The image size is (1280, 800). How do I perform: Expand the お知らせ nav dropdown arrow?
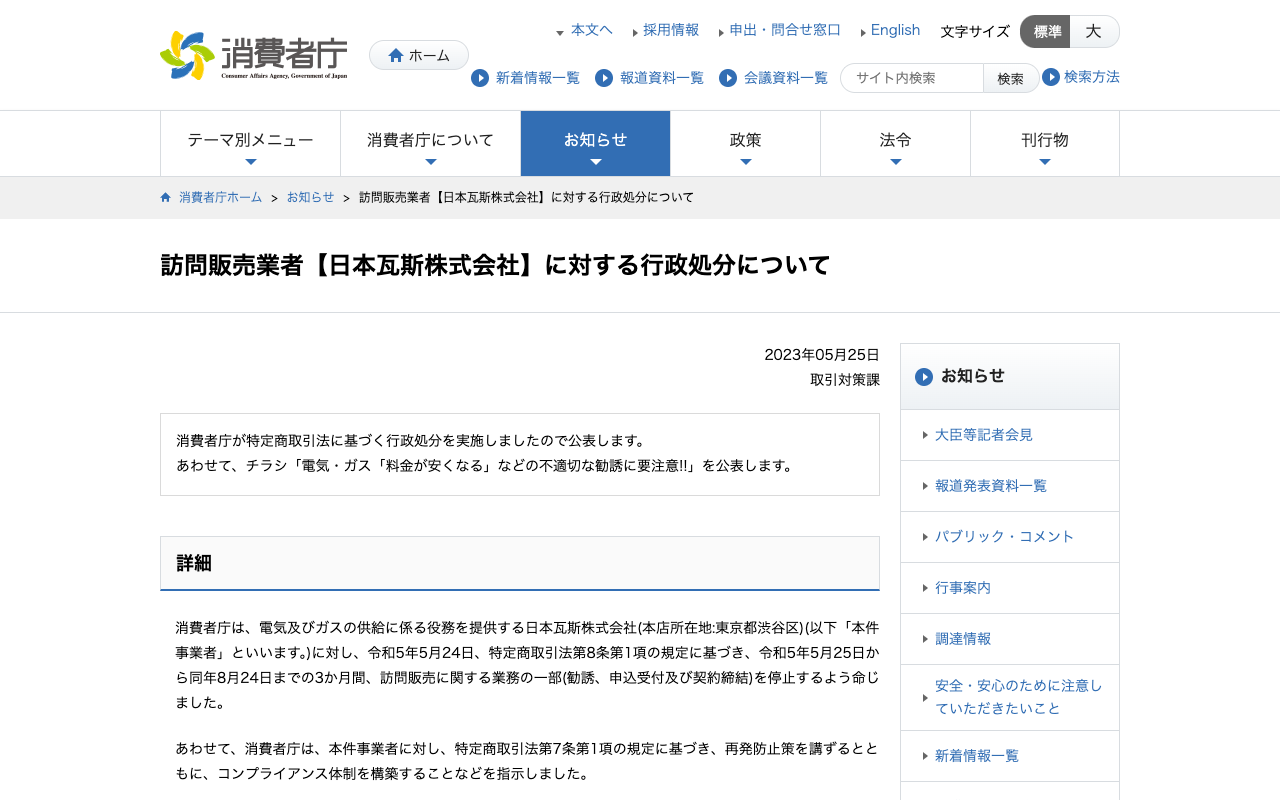click(596, 162)
